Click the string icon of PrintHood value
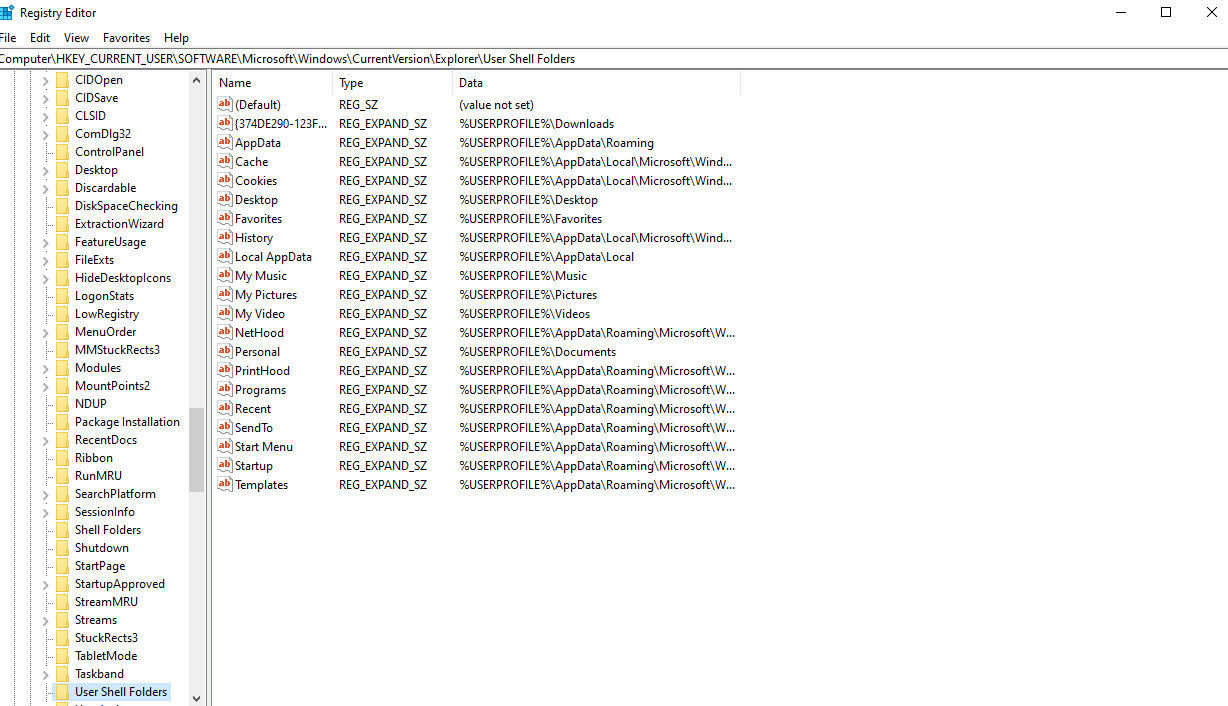This screenshot has height=706, width=1228. point(225,370)
